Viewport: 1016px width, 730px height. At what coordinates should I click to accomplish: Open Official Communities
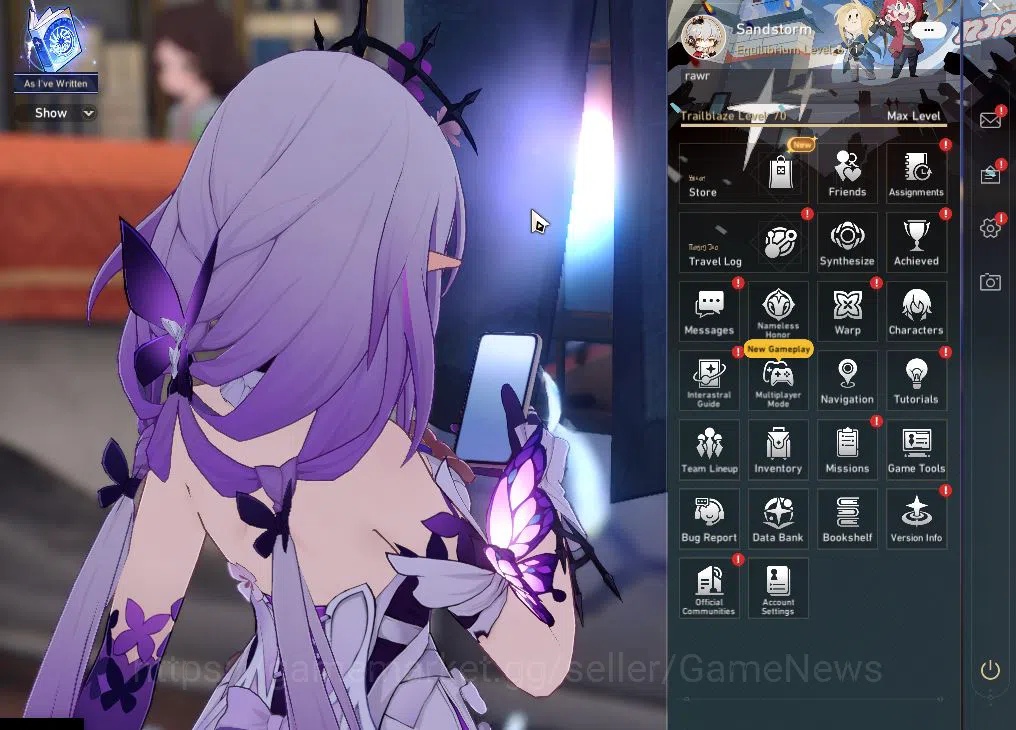pyautogui.click(x=709, y=588)
